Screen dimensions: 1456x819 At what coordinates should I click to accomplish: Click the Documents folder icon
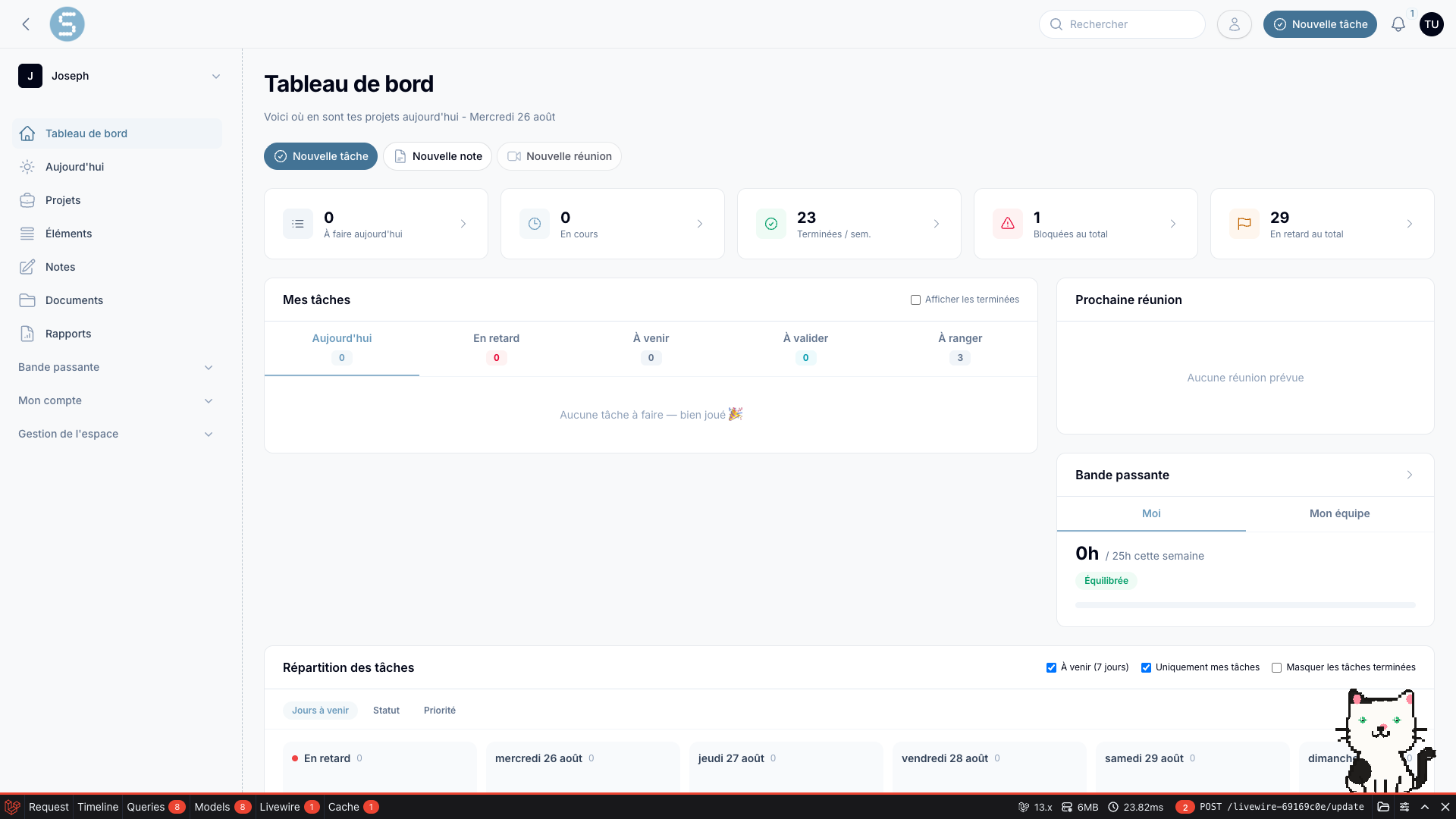click(27, 300)
